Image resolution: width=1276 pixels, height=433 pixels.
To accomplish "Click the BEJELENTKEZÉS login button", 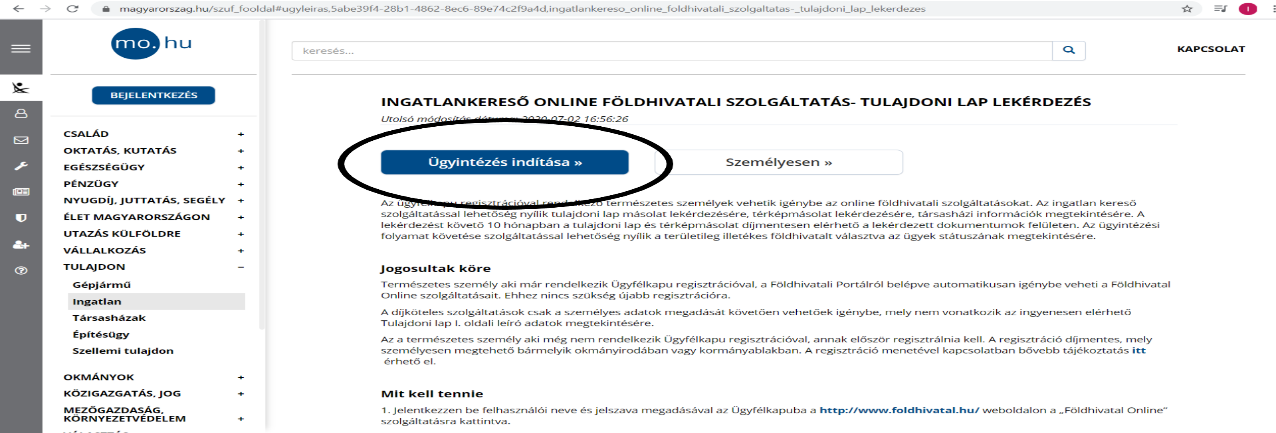I will (x=154, y=96).
